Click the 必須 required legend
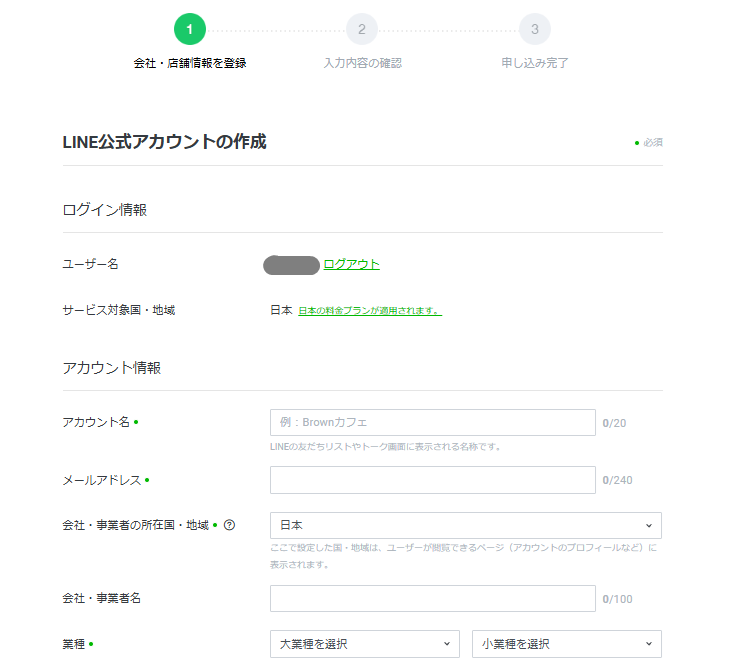This screenshot has width=752, height=668. (649, 142)
